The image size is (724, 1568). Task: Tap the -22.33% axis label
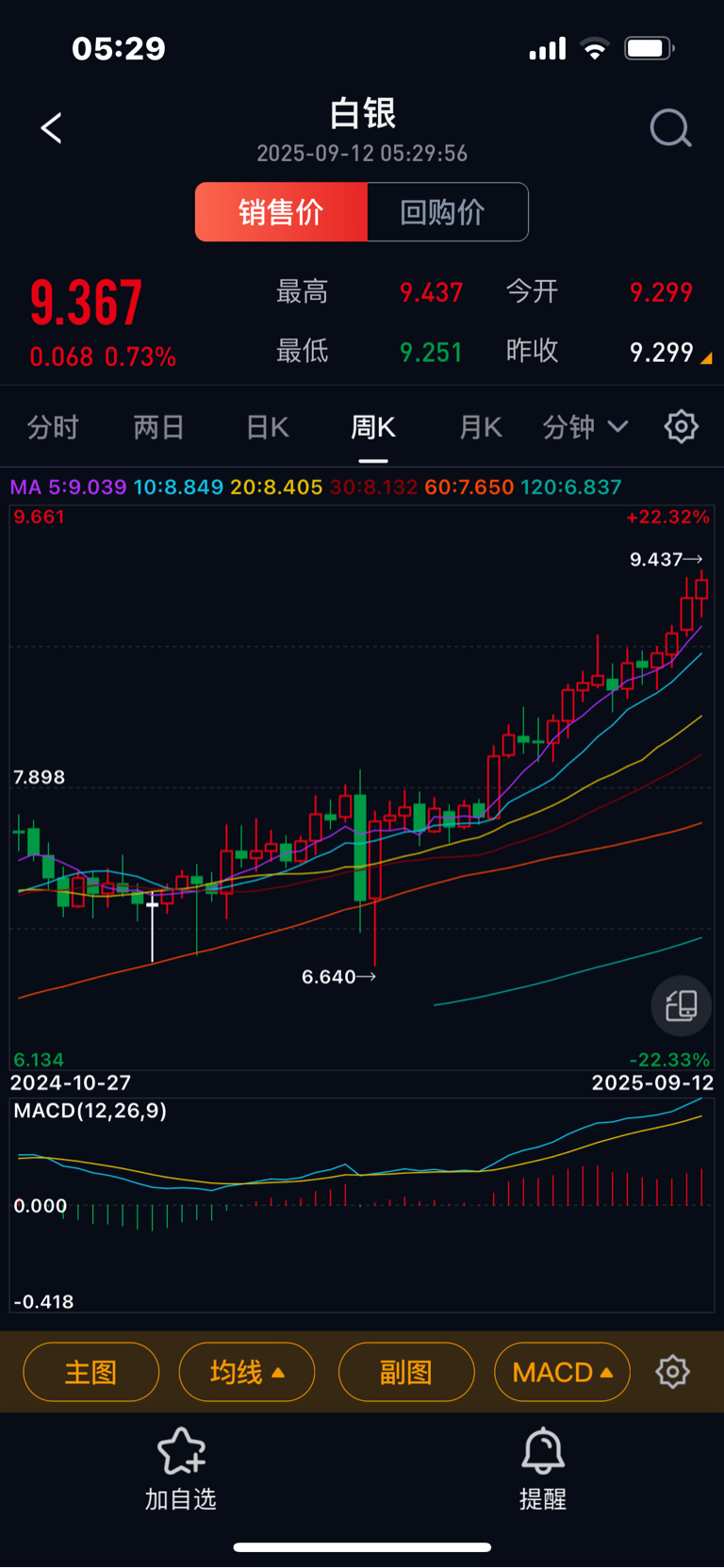tap(669, 1060)
